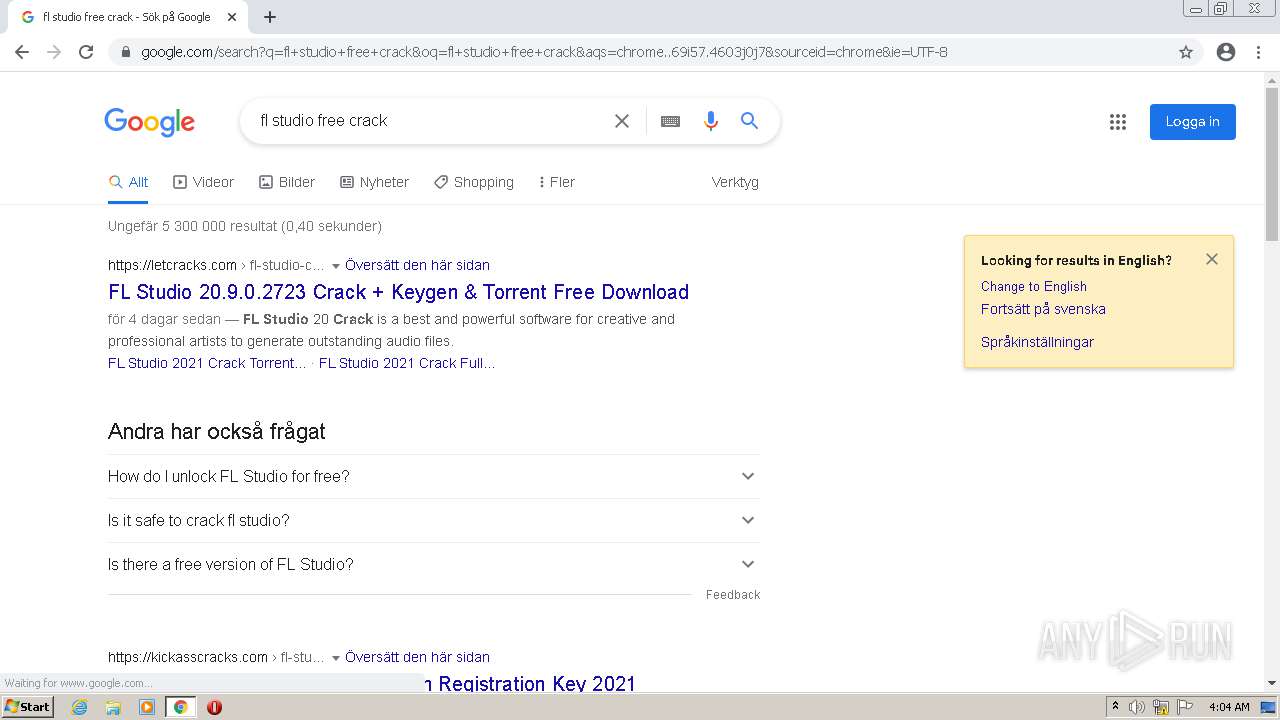Switch to the Nyheter tab

374,182
